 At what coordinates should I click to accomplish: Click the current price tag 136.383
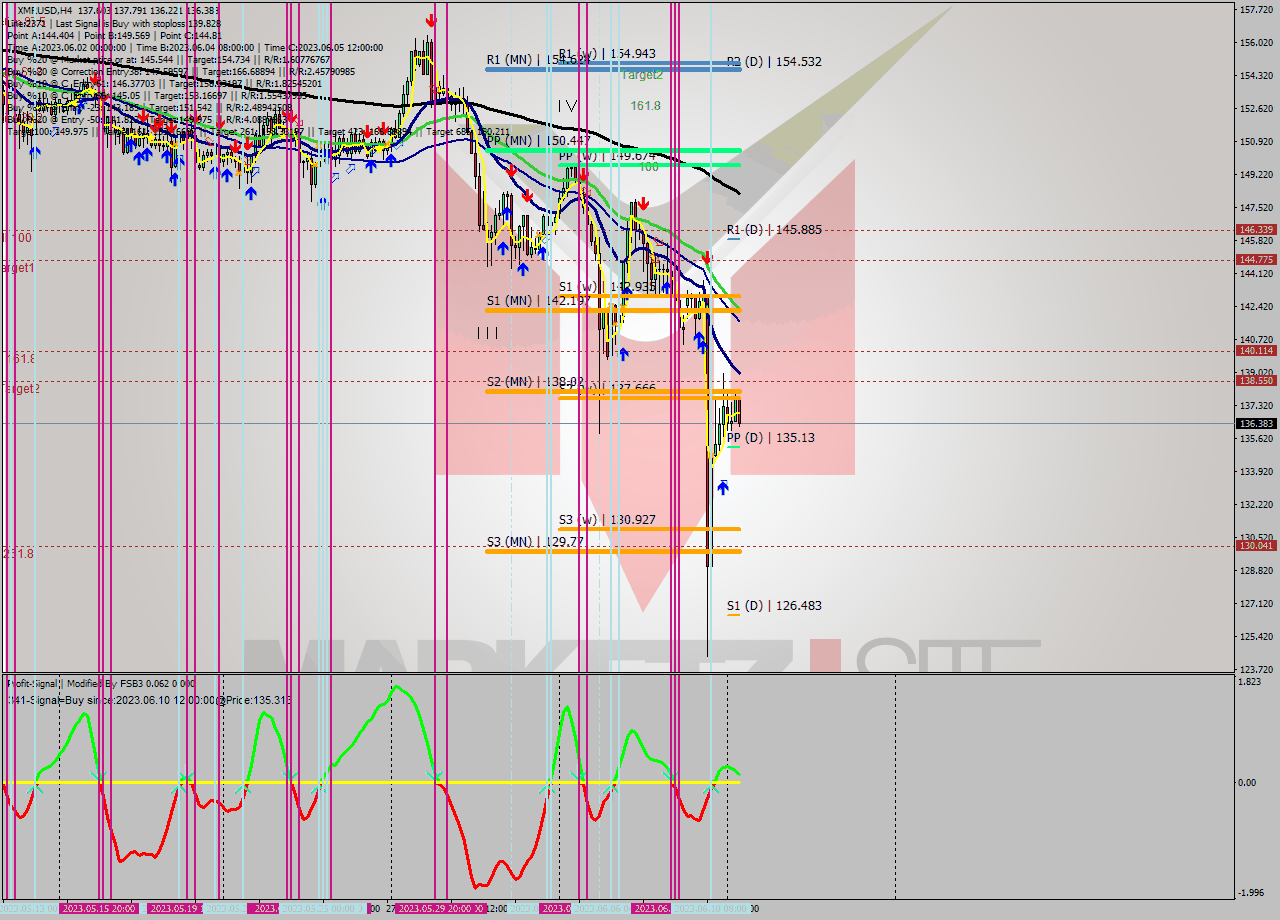coord(1257,424)
